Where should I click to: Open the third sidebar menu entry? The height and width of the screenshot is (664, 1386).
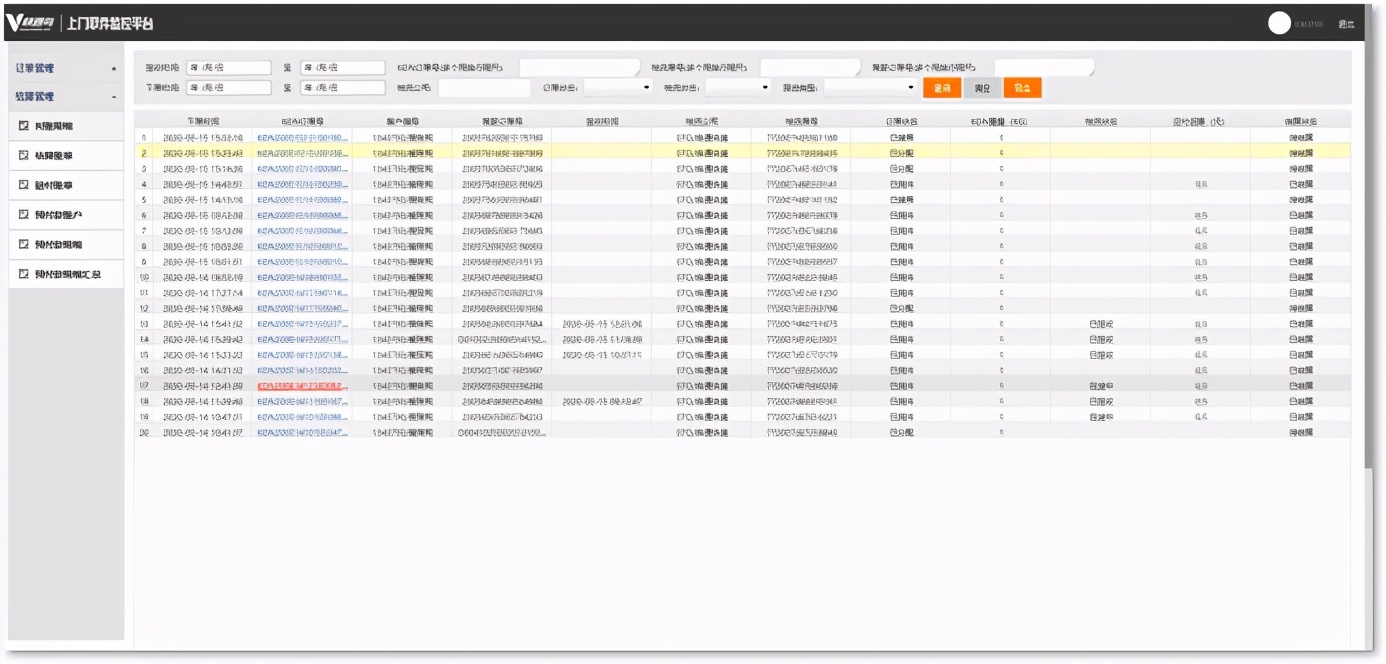coord(66,185)
